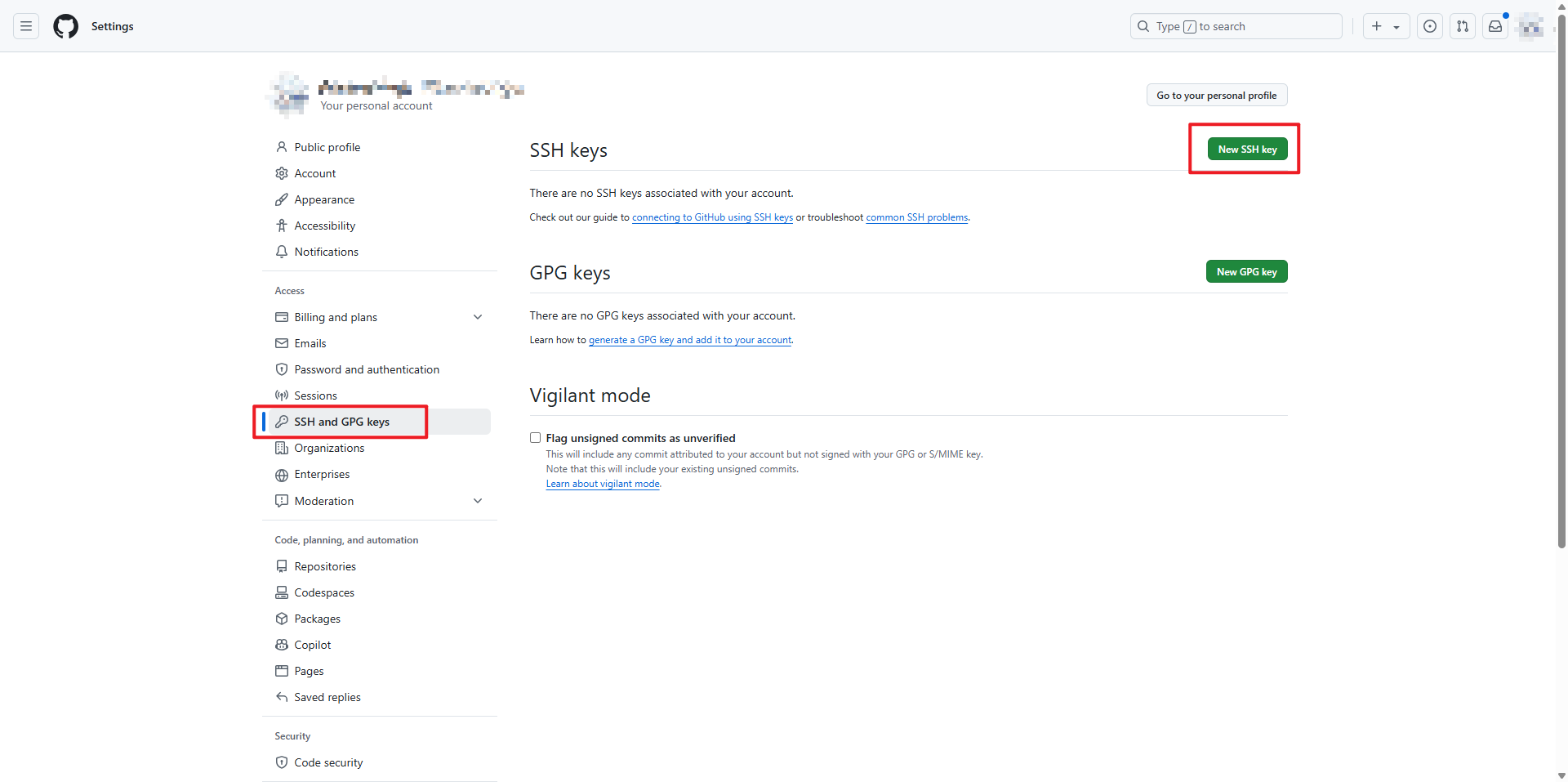This screenshot has height=782, width=1568.
Task: Click the Public profile person icon
Action: pos(282,147)
